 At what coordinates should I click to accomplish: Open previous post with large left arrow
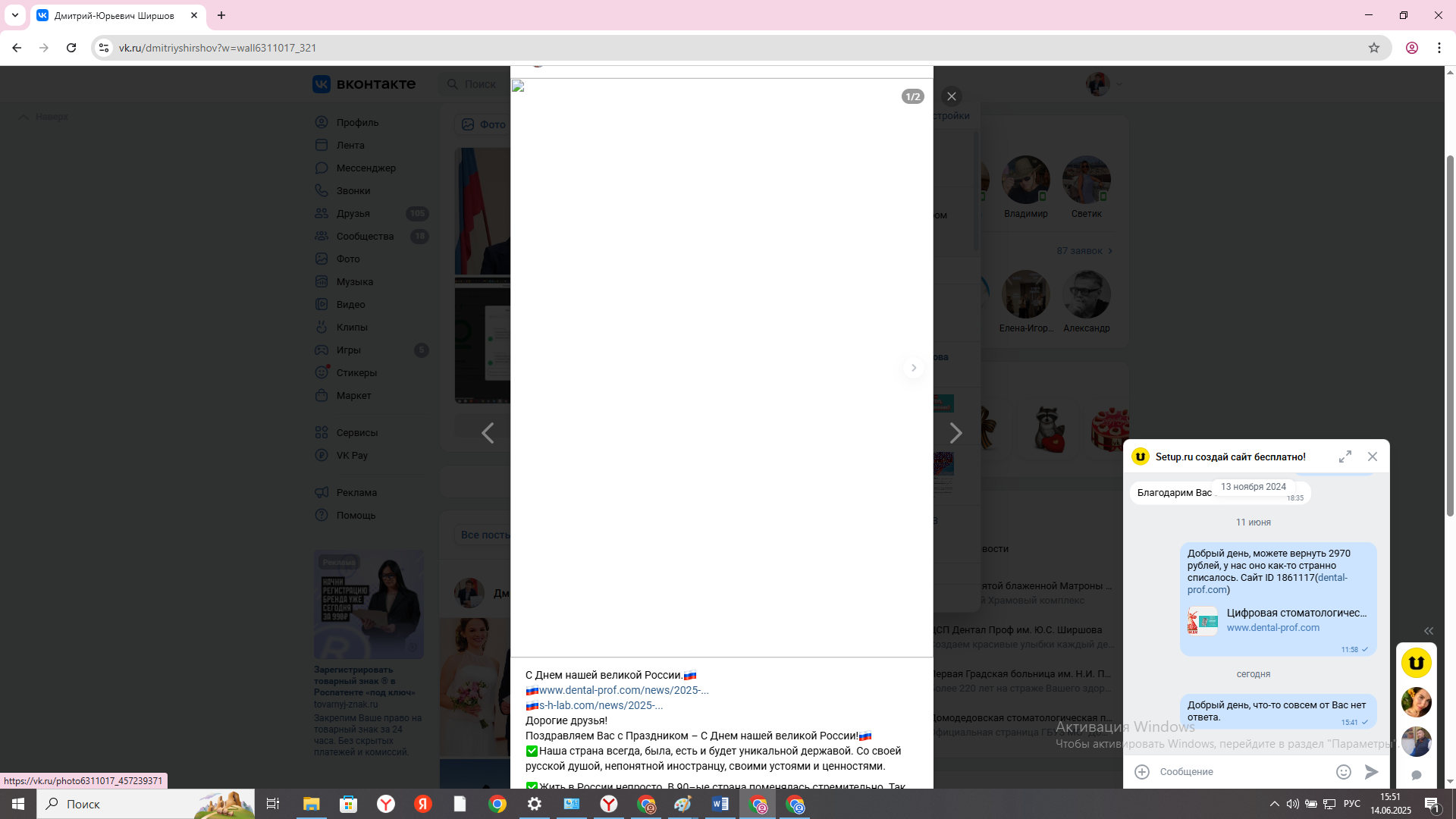click(x=488, y=433)
